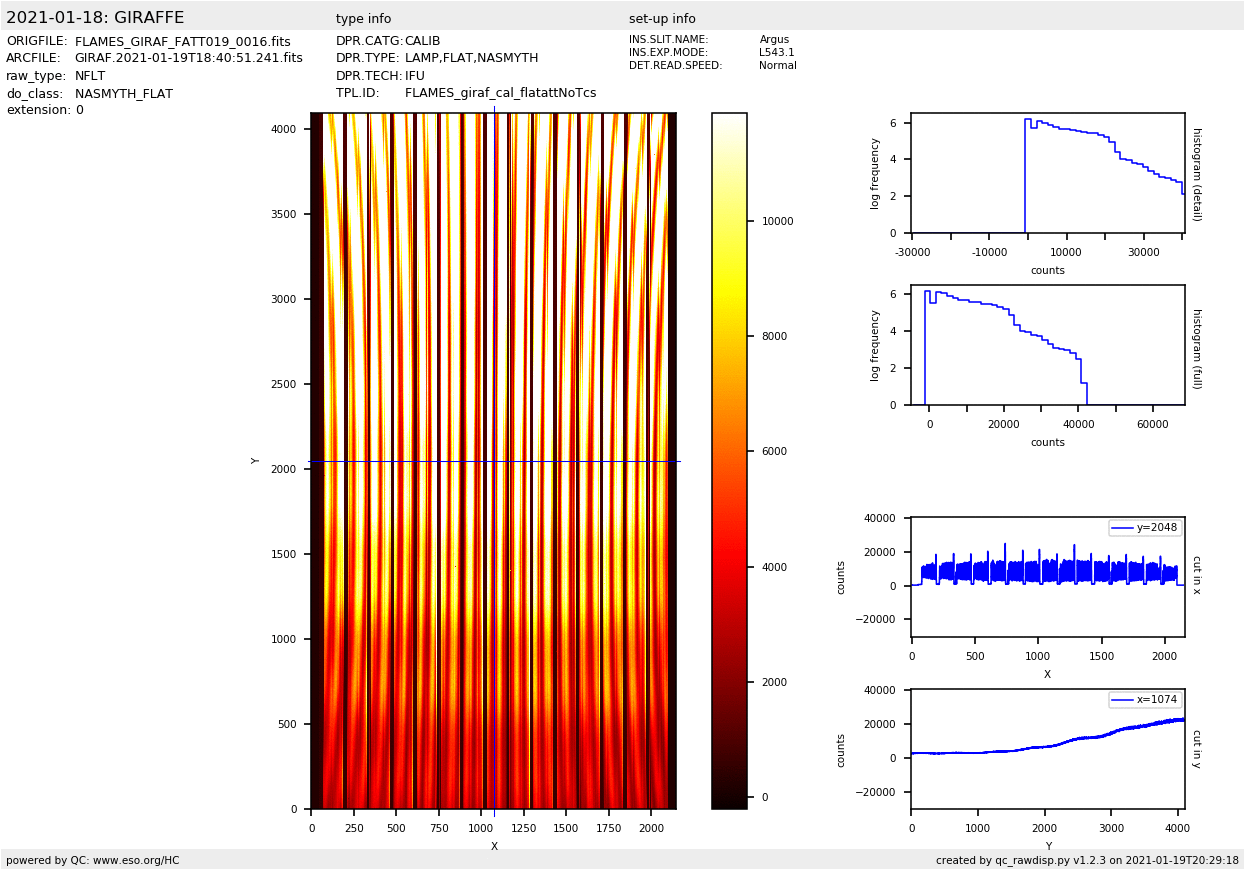
Task: Click the TPL.ID value FLAMES_giraf_cal_flatattNoTcs
Action: (x=500, y=93)
